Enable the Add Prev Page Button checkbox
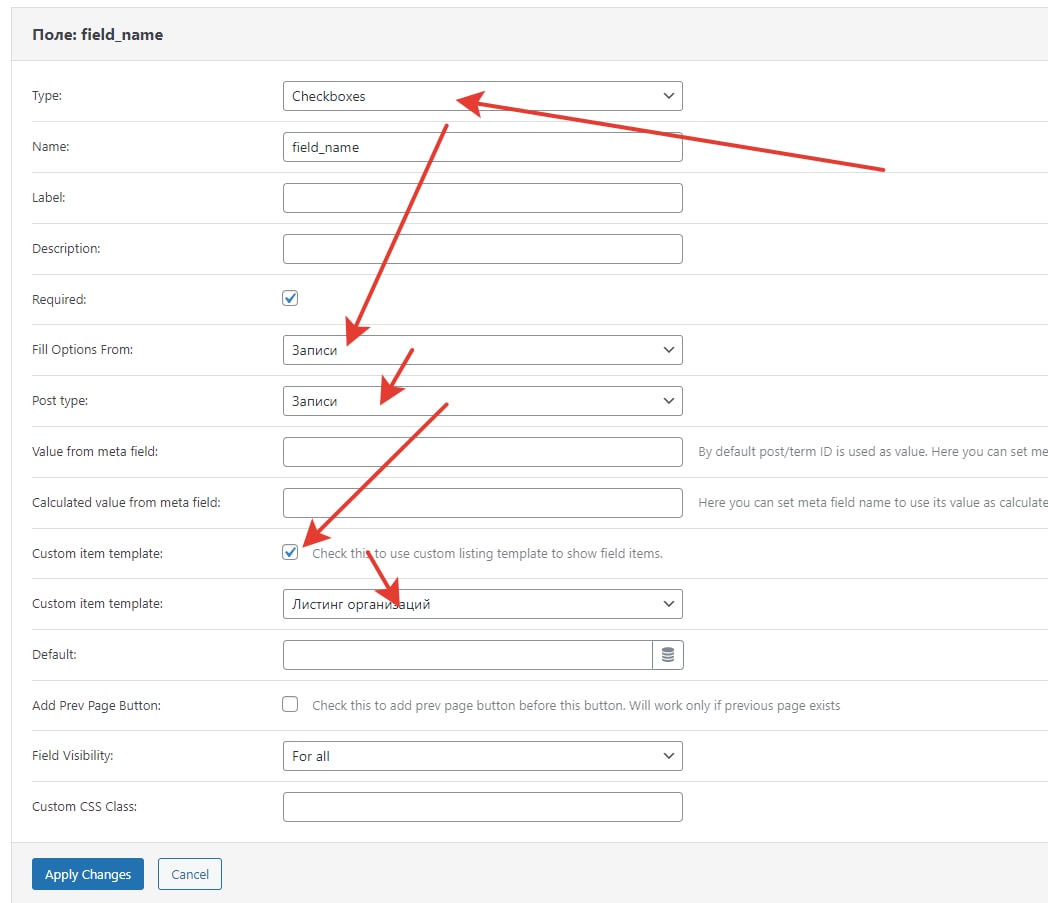The image size is (1048, 903). click(290, 704)
